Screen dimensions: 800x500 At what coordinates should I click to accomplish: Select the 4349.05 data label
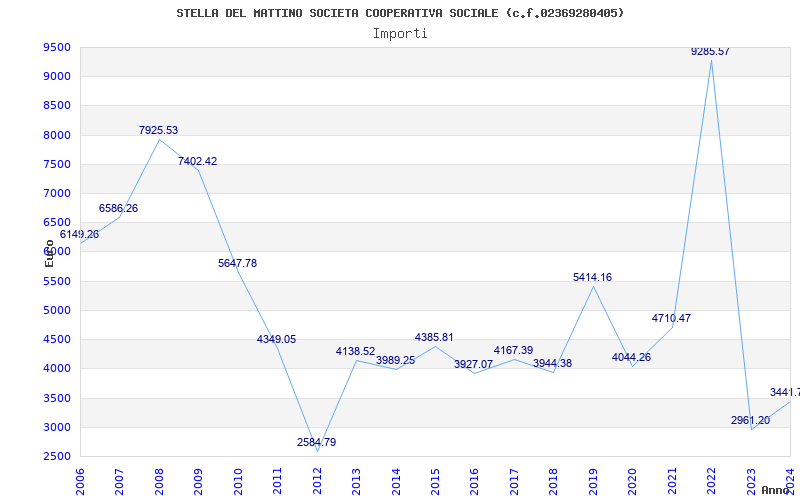277,339
